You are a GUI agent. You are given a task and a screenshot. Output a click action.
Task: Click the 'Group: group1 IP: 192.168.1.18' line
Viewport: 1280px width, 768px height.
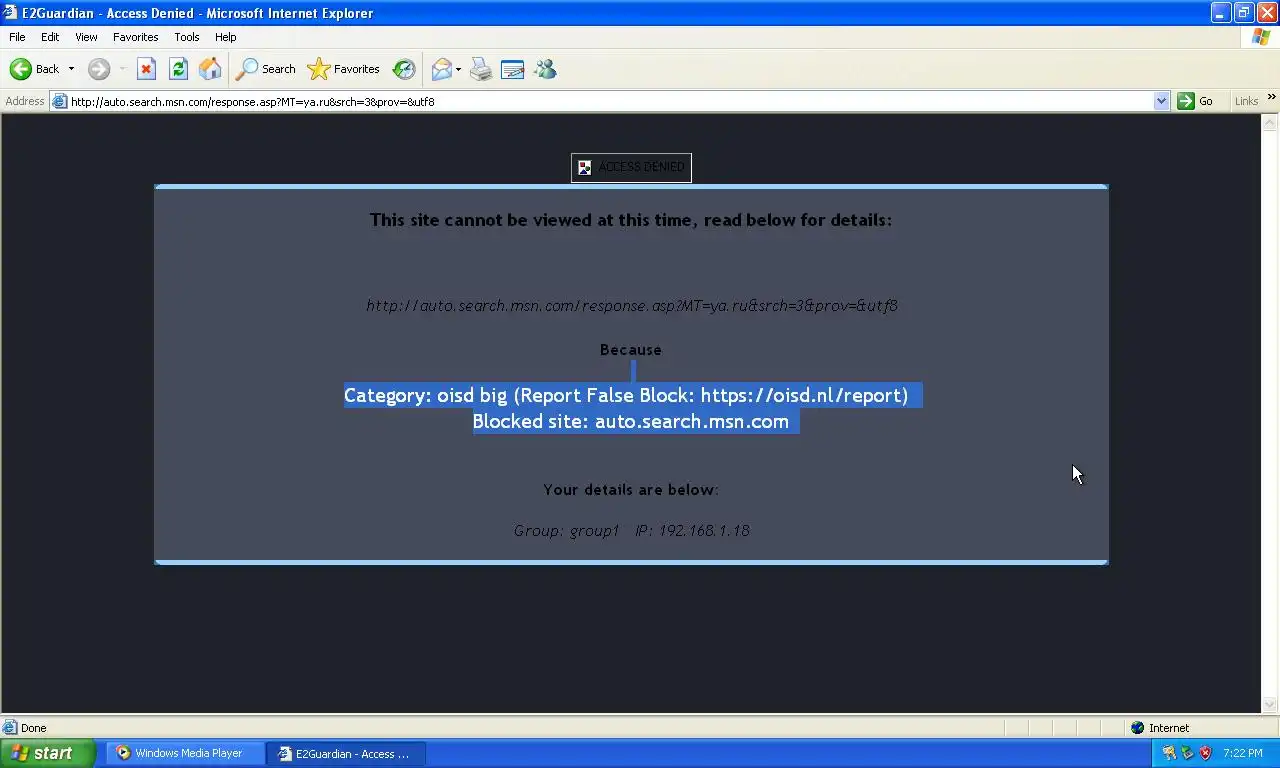tap(632, 530)
